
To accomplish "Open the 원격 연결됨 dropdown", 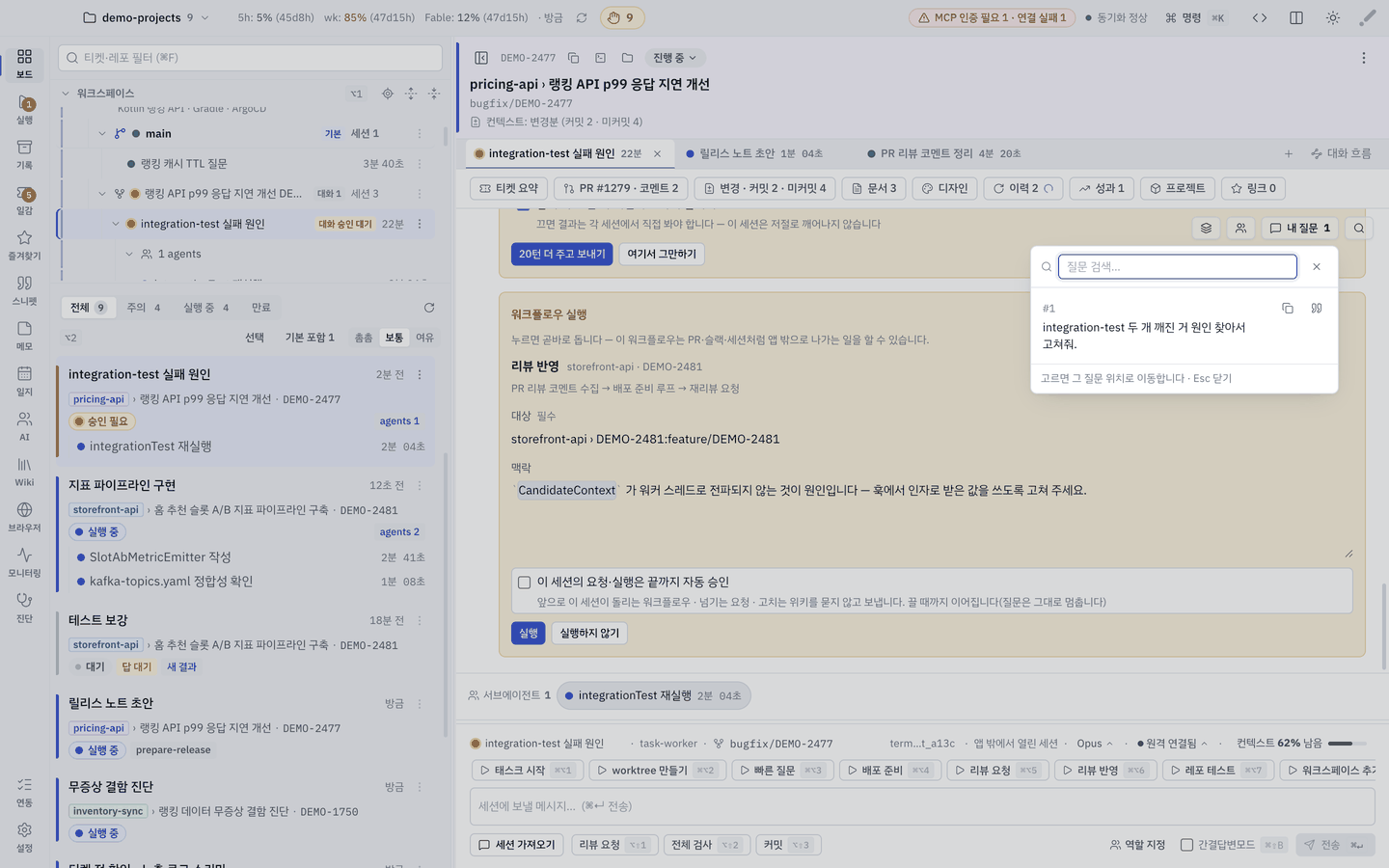I will point(1172,744).
